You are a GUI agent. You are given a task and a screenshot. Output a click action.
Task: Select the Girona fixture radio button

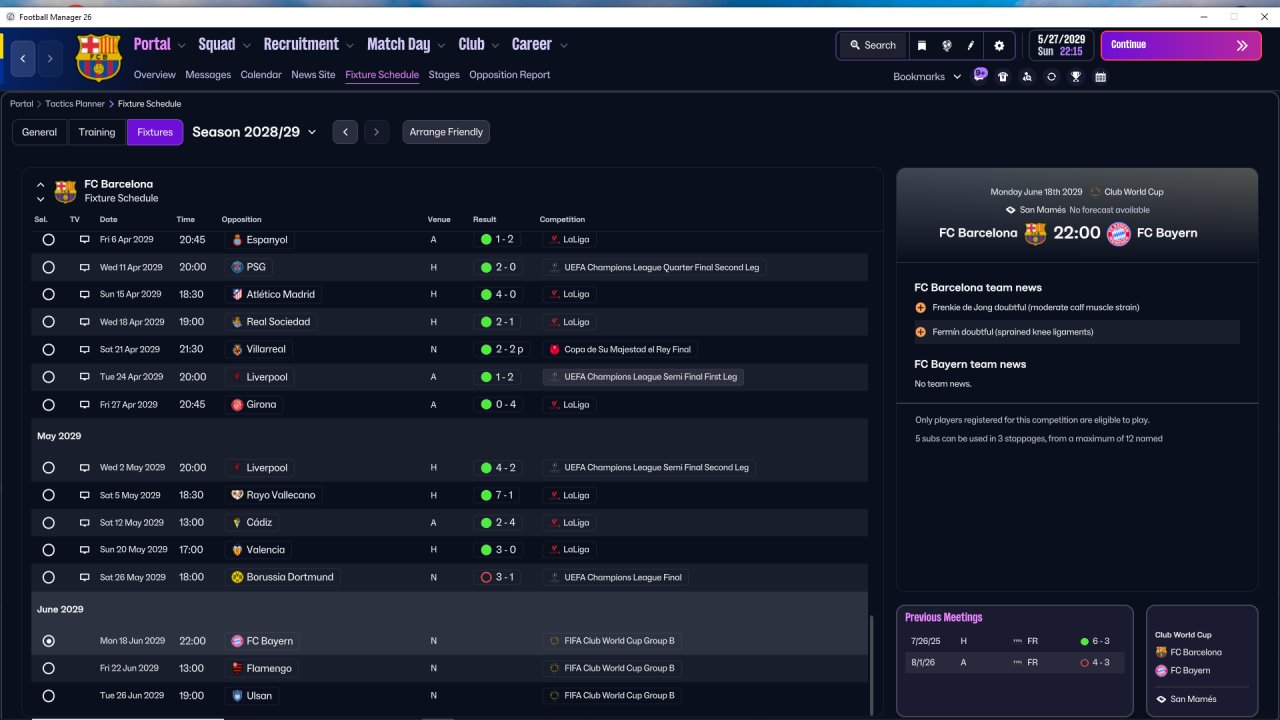point(49,405)
